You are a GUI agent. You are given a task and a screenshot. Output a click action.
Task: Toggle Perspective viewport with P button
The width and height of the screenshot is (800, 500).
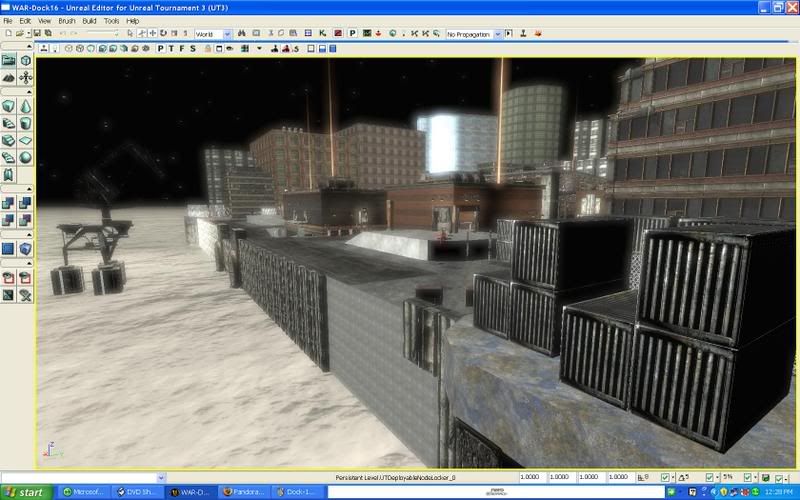161,48
